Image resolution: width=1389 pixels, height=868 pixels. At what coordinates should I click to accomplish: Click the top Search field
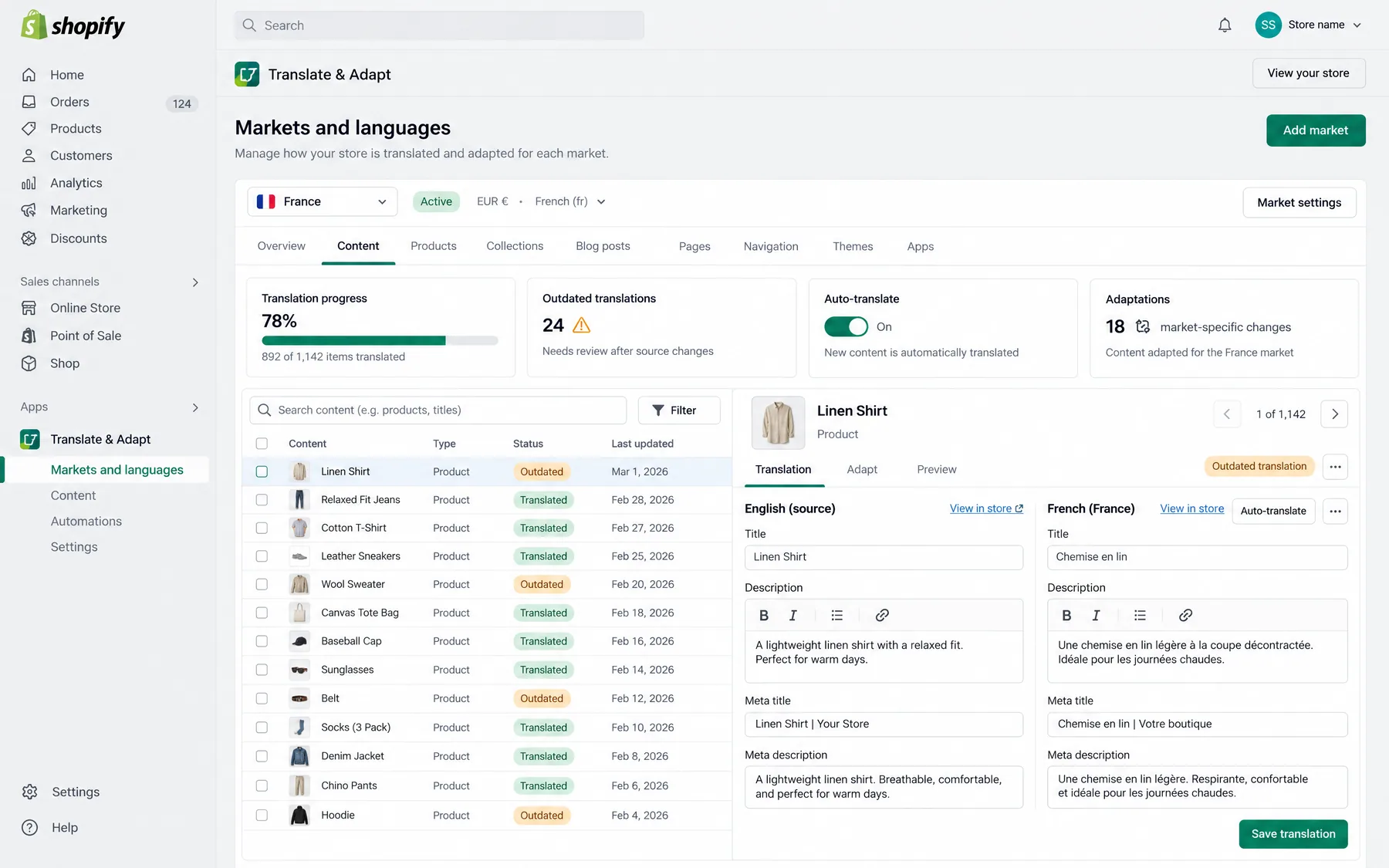[x=439, y=25]
